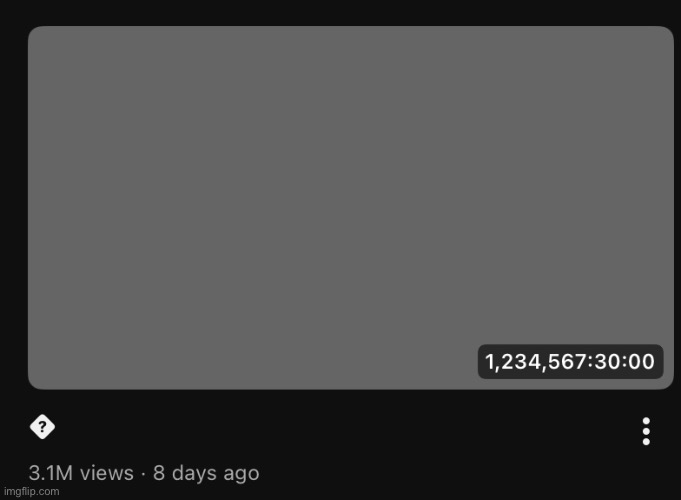
Task: Click the views and date metadata line
Action: 143,472
